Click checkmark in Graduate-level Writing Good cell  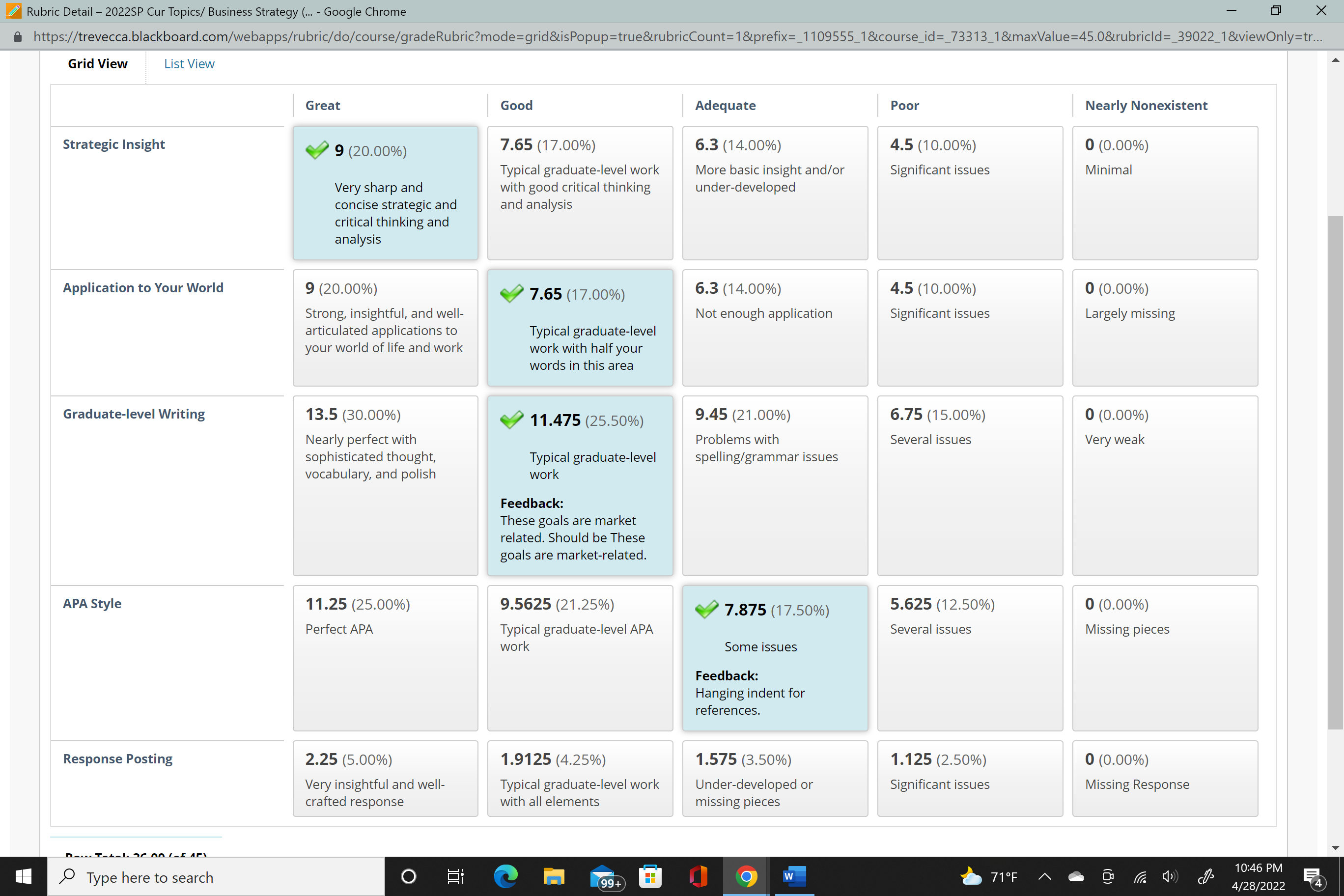click(512, 420)
